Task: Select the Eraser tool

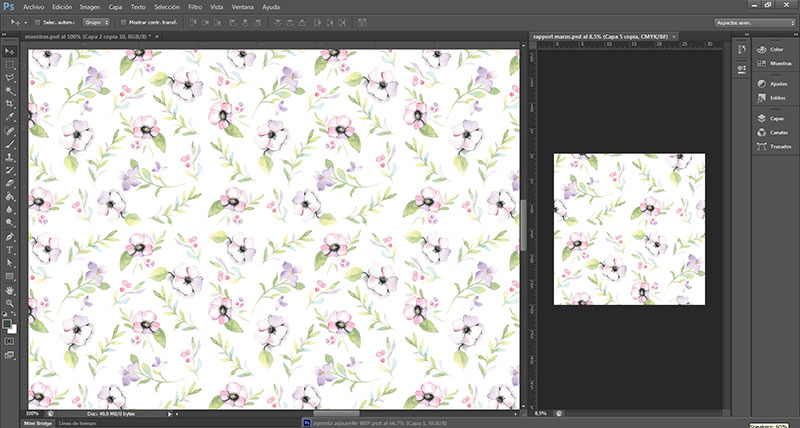Action: (x=9, y=184)
